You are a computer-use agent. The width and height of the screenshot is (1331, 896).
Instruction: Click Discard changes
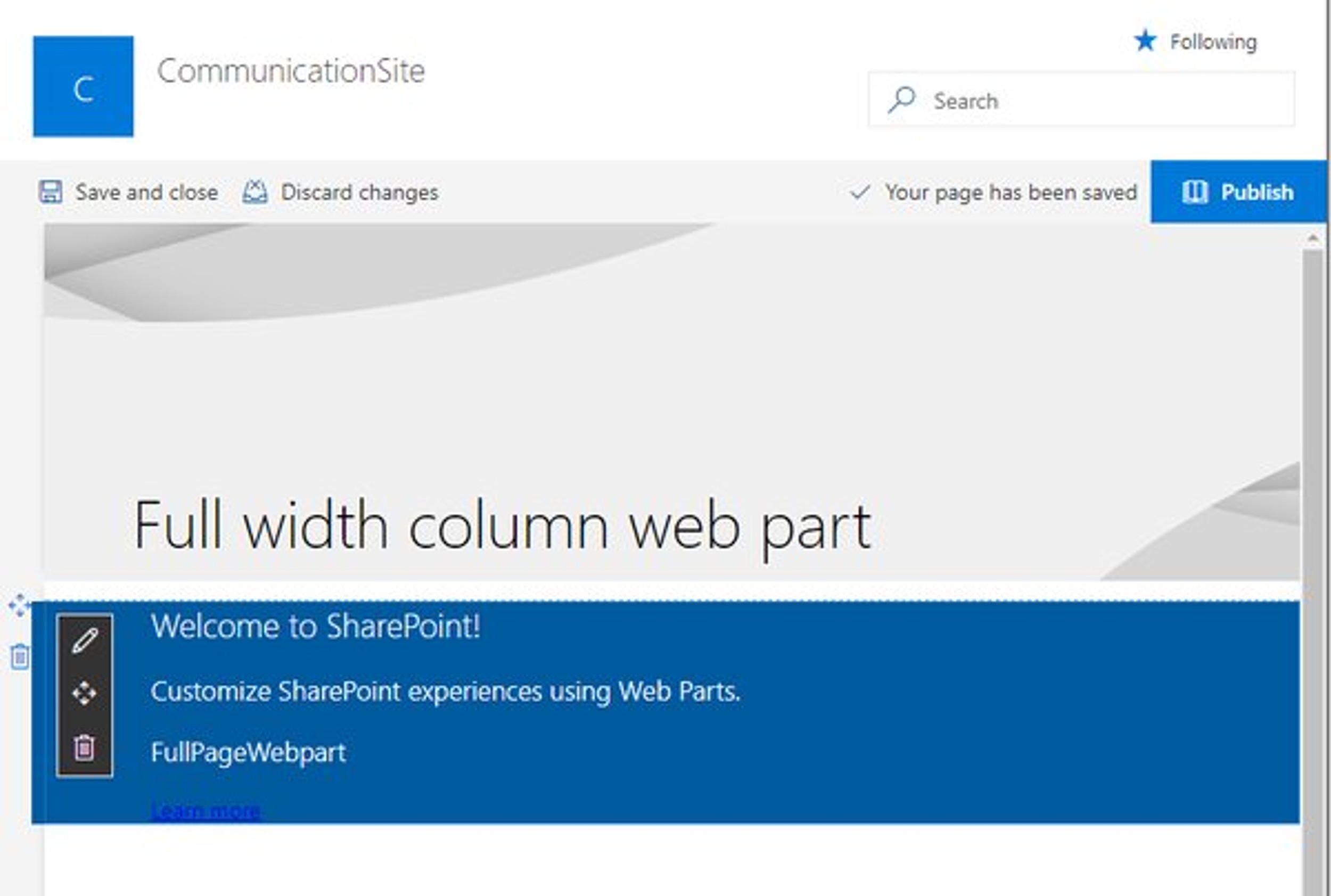click(341, 193)
